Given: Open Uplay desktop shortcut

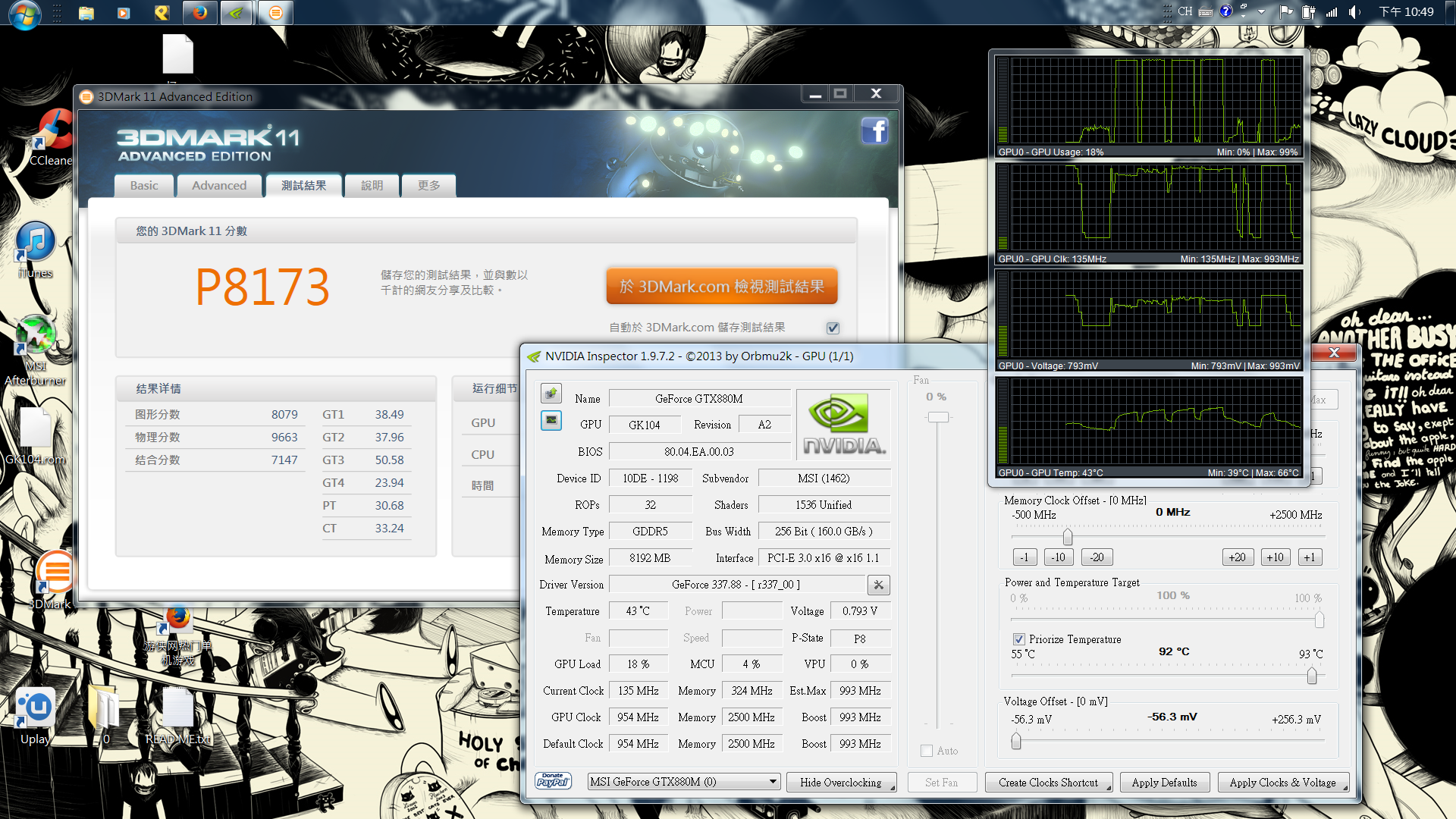Looking at the screenshot, I should (x=35, y=716).
